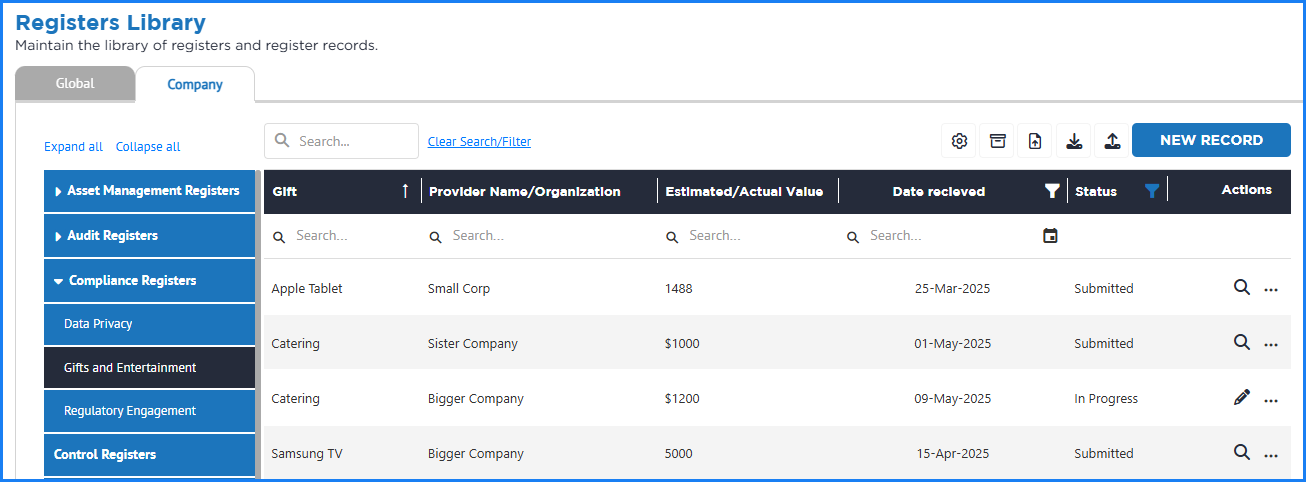
Task: Click the archive box toolbar icon
Action: (997, 141)
